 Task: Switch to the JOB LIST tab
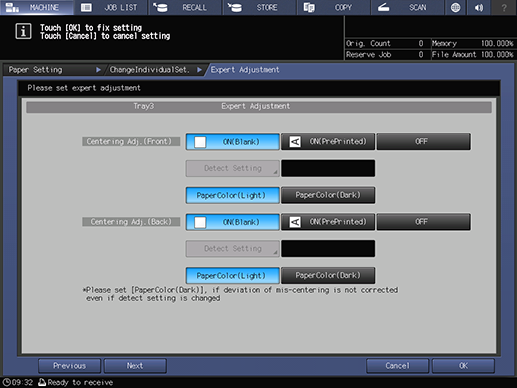pos(111,7)
